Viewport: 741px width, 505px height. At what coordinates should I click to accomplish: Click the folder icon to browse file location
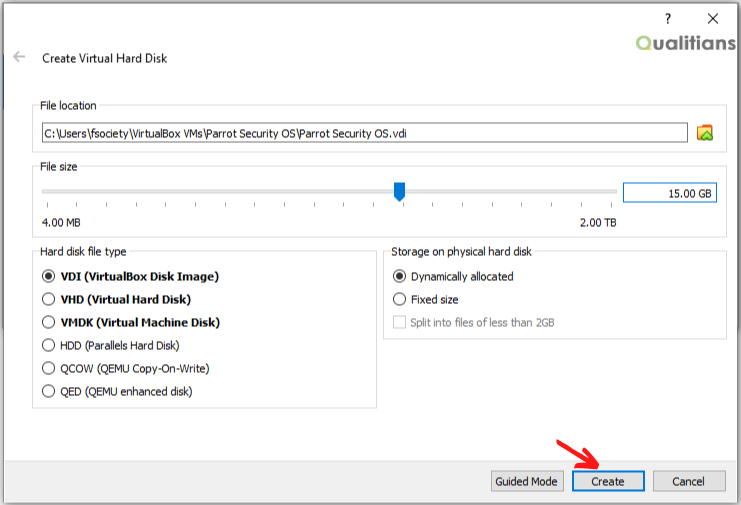(705, 133)
